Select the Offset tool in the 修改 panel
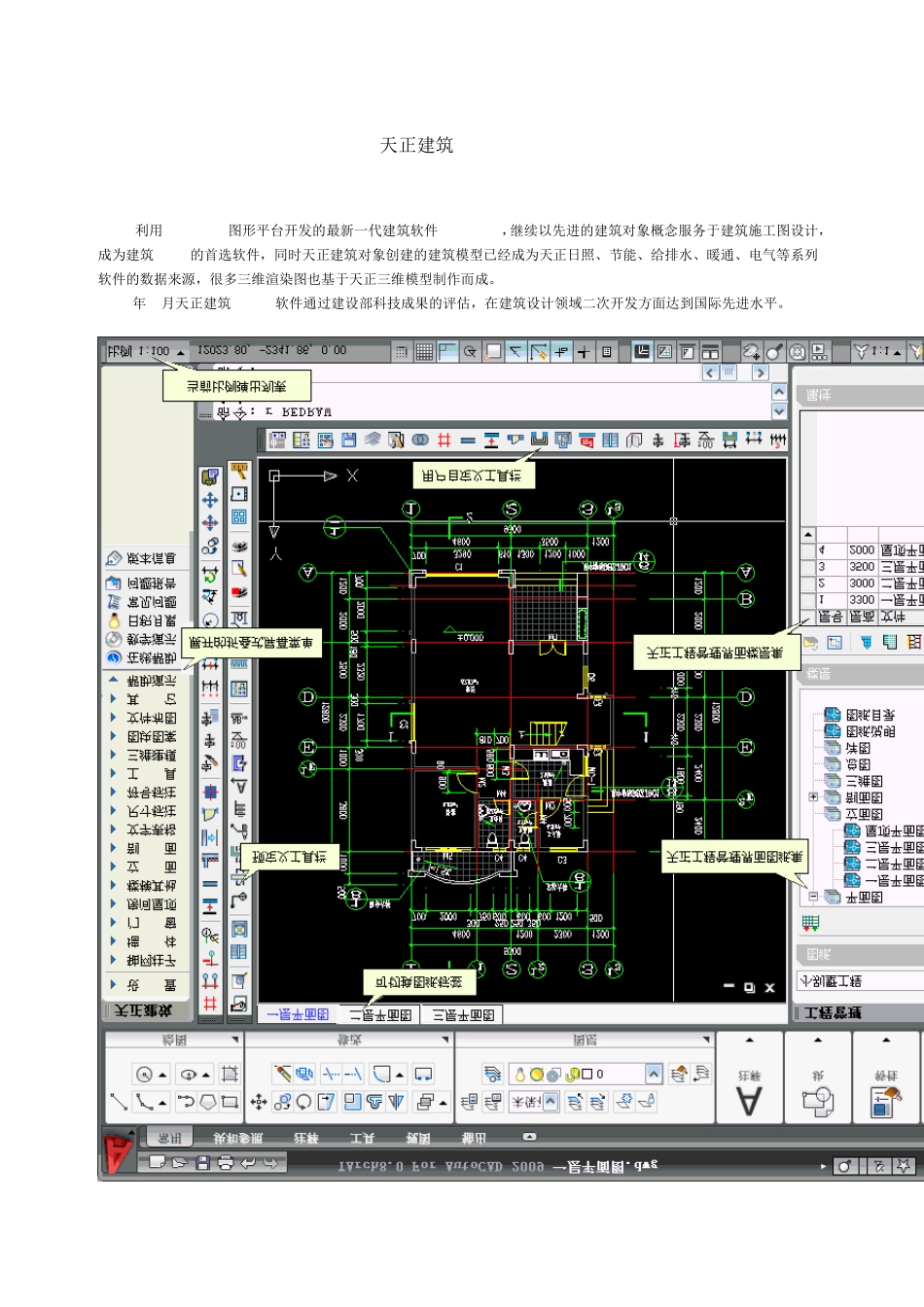This screenshot has width=924, height=1307. (374, 1102)
